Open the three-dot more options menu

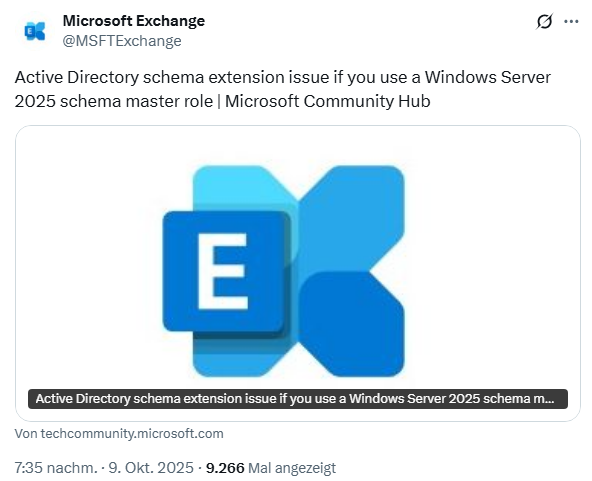pyautogui.click(x=571, y=22)
